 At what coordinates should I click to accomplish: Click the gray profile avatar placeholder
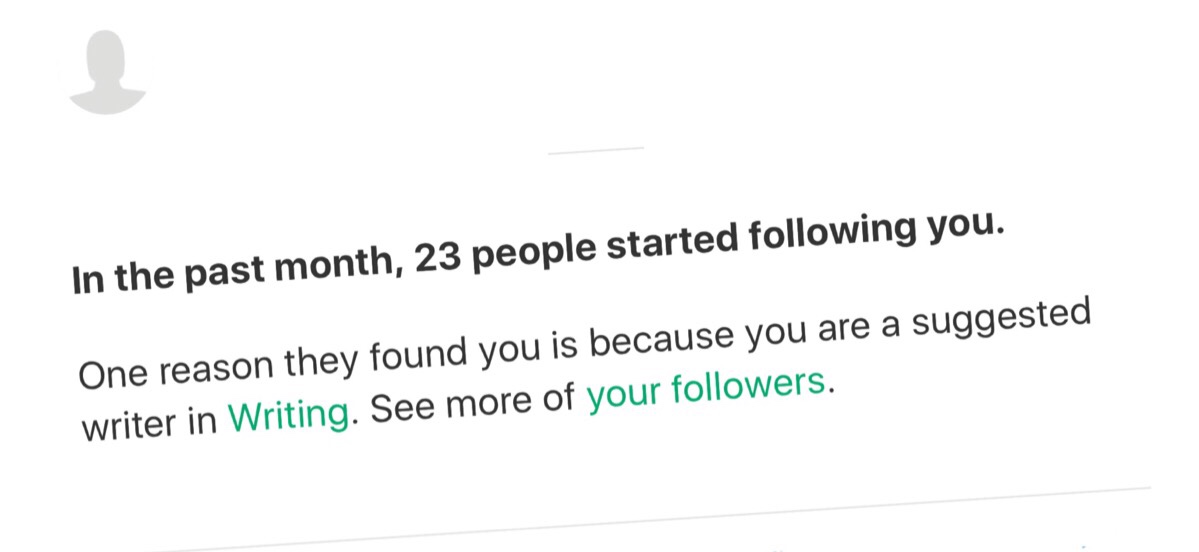click(x=108, y=73)
